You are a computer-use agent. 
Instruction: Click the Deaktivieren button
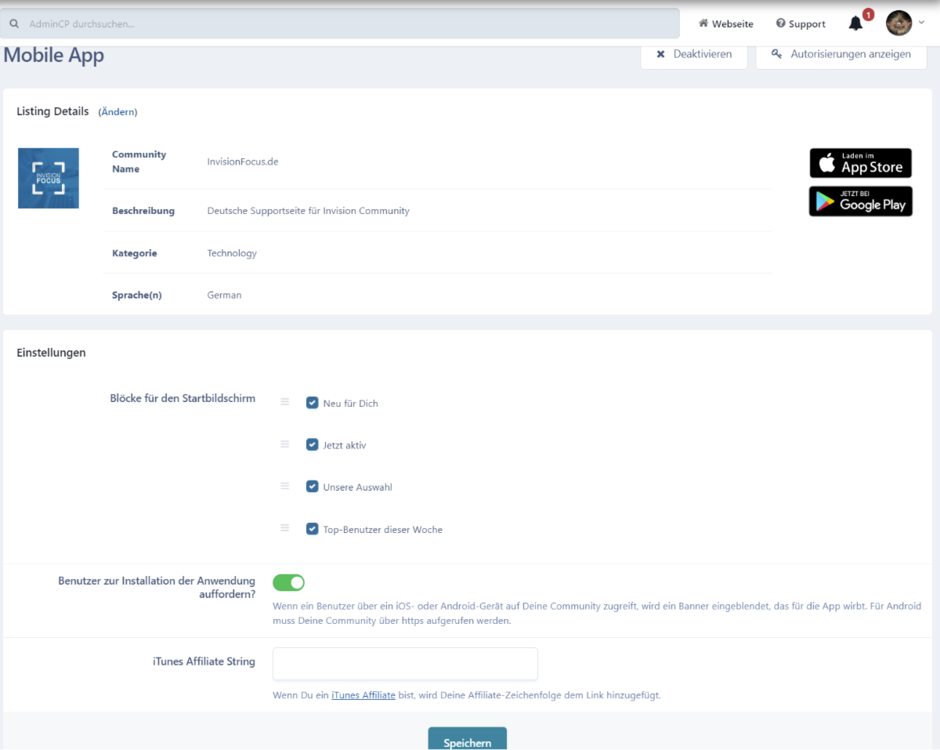point(694,54)
